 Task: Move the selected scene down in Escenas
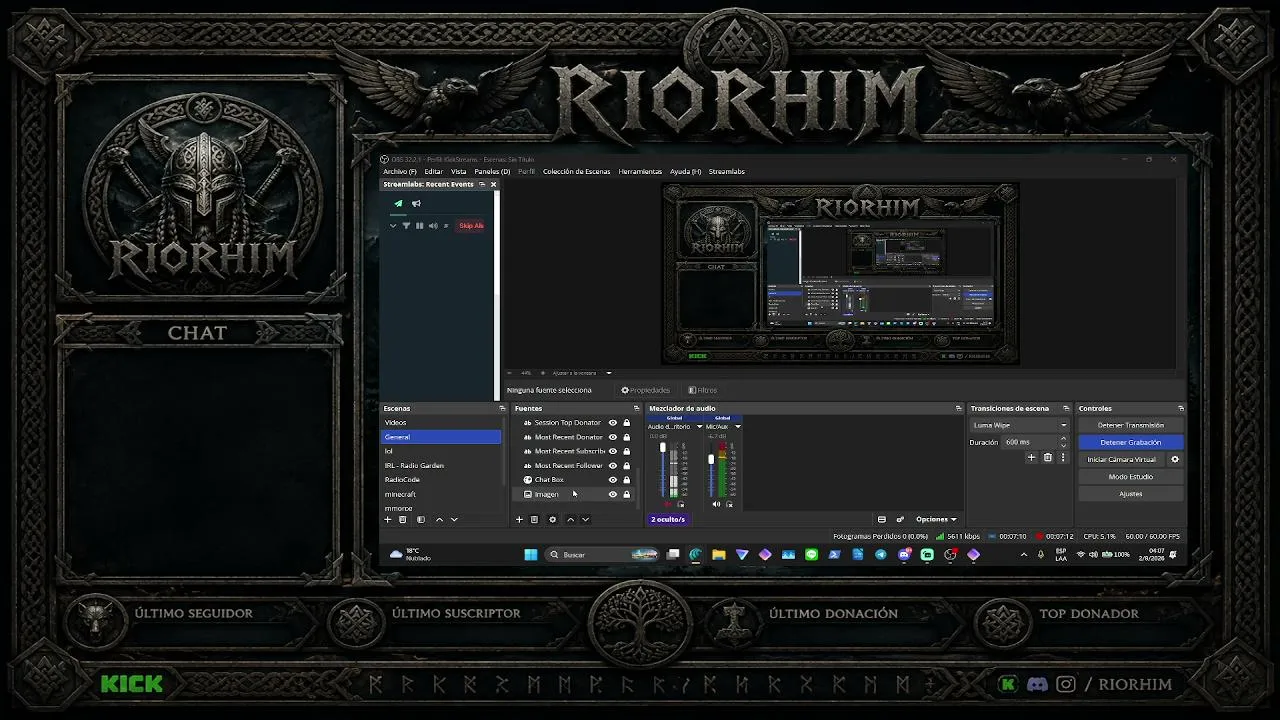(x=454, y=520)
